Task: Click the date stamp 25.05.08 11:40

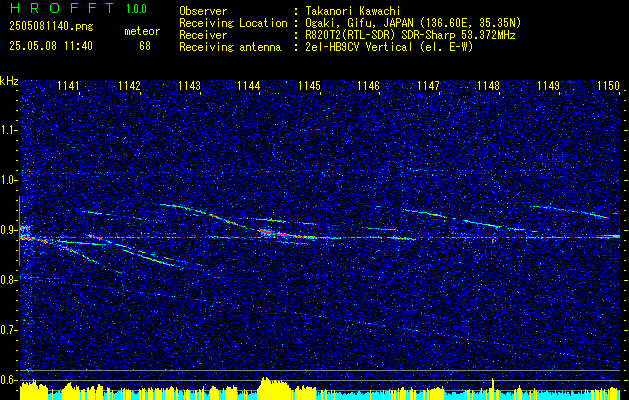Action: (51, 46)
